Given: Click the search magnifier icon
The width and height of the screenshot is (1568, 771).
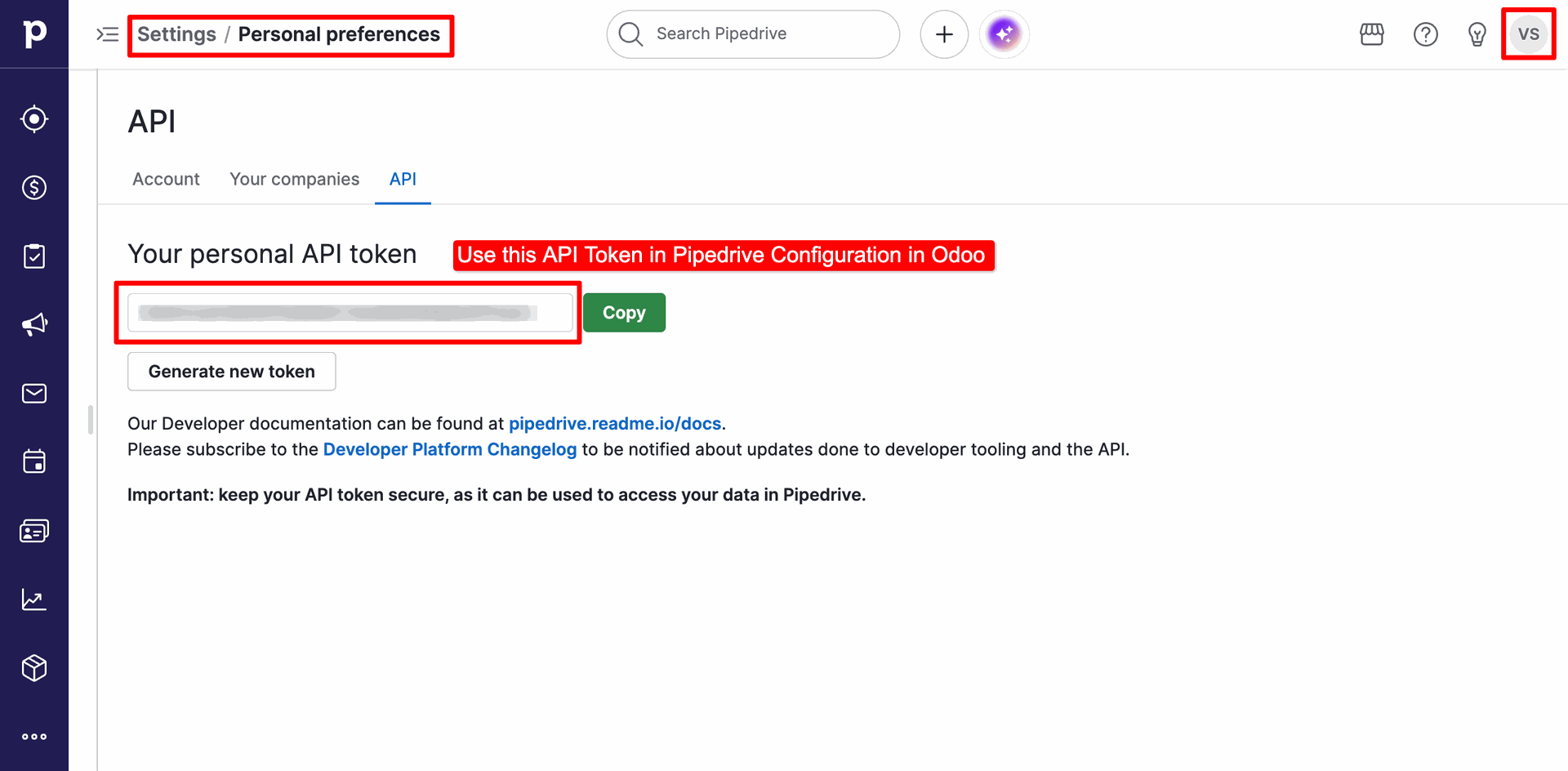Looking at the screenshot, I should [x=630, y=34].
